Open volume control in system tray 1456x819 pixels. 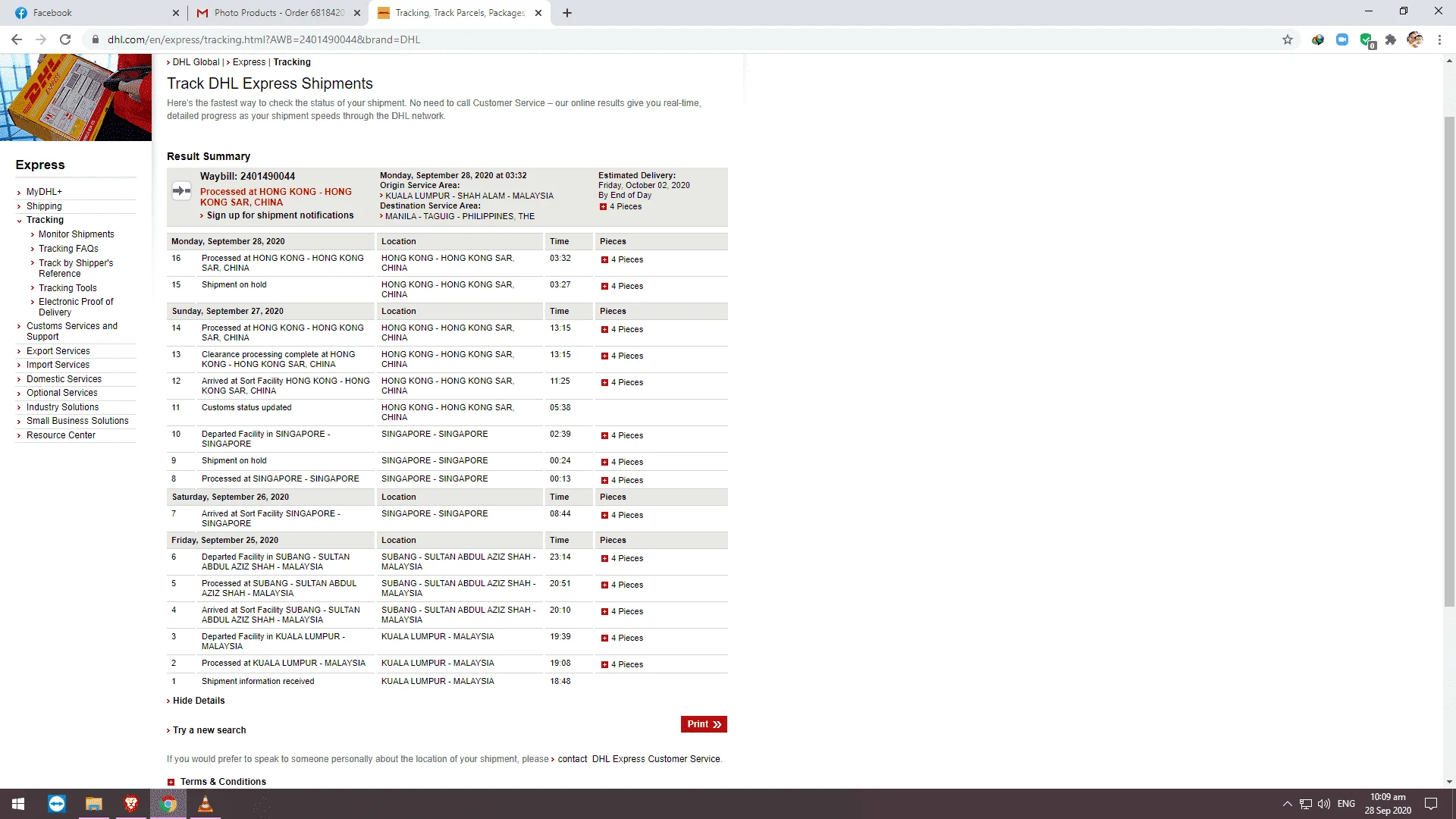coord(1324,804)
